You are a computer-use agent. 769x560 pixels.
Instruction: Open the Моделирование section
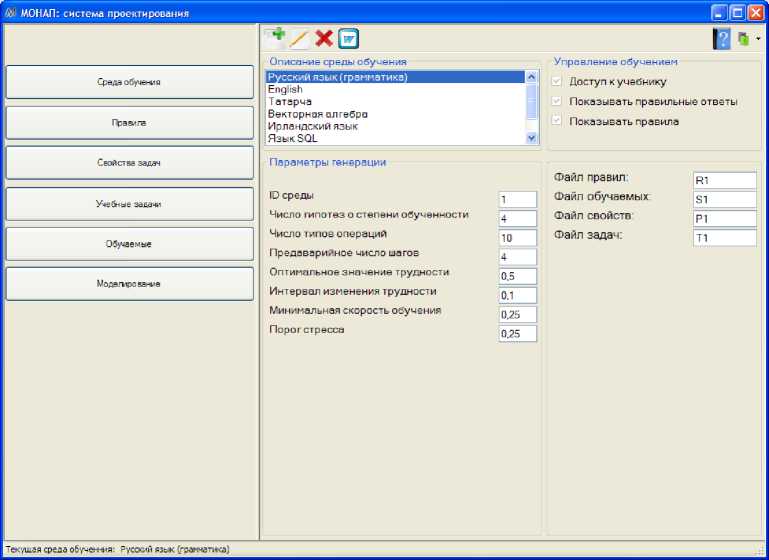coord(129,283)
